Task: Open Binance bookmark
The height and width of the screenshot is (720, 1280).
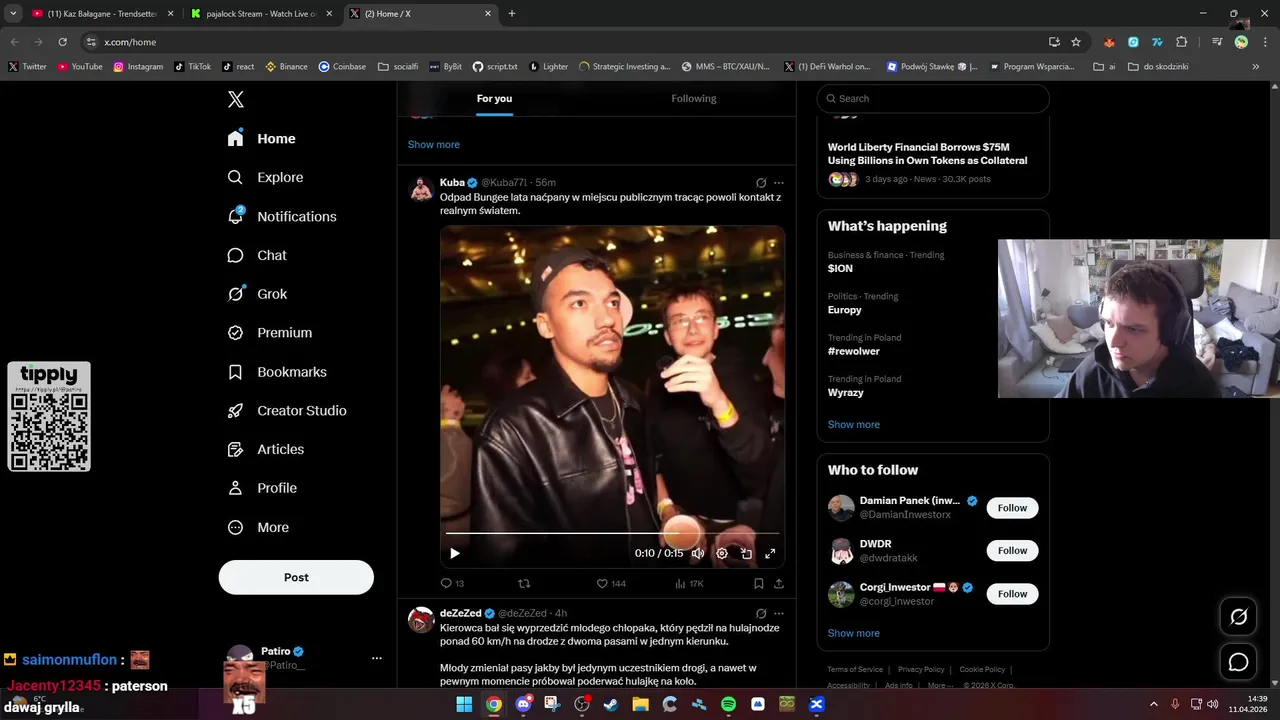Action: coord(286,67)
